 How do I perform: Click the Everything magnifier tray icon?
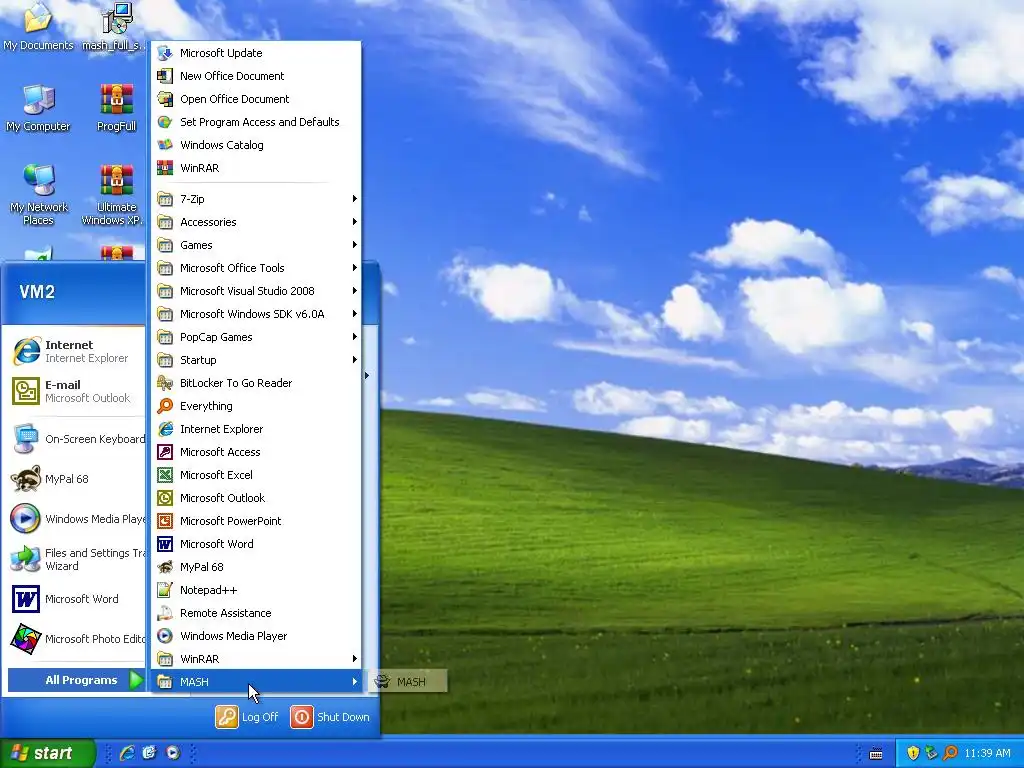tap(950, 753)
